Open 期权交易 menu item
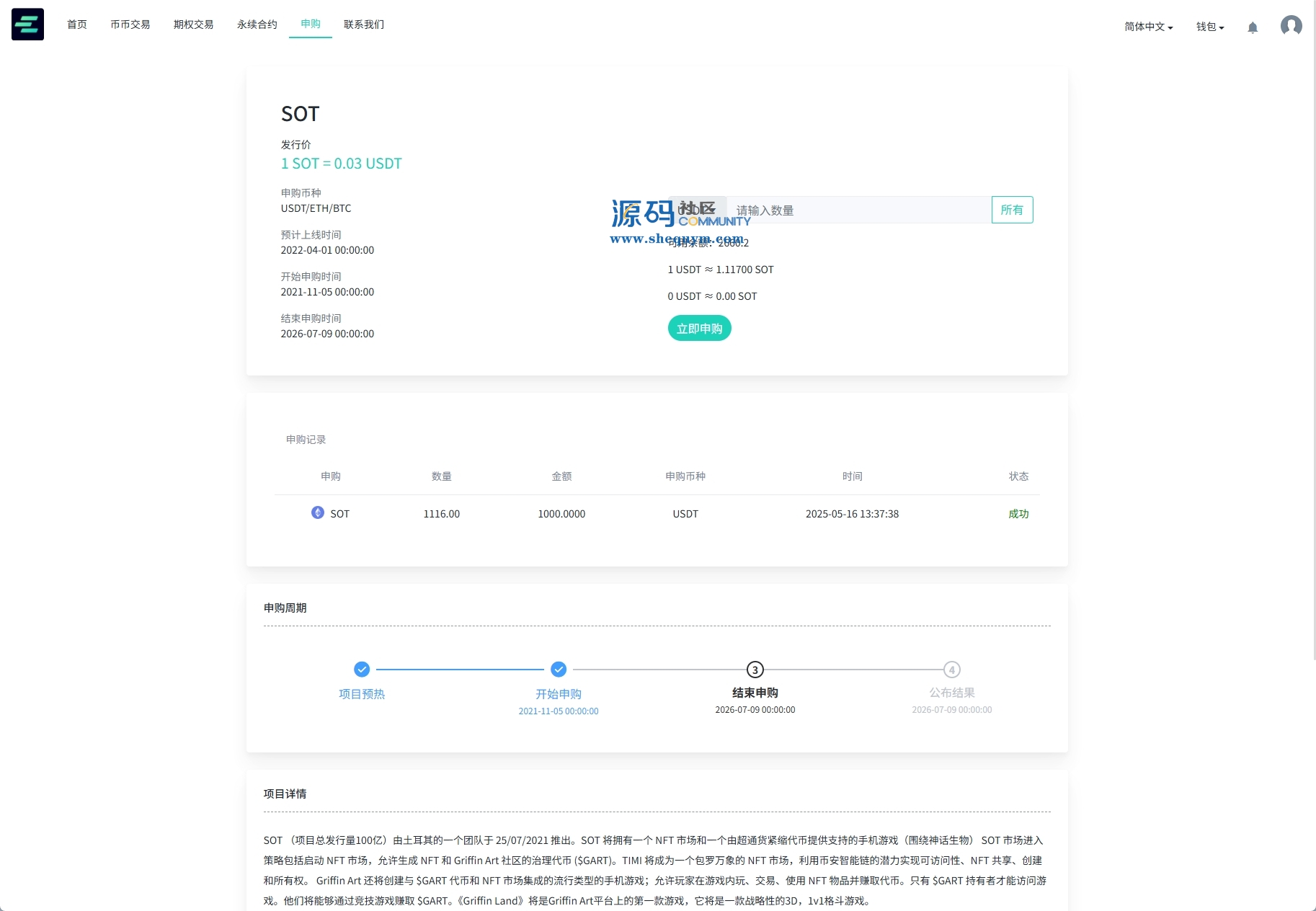Viewport: 1316px width, 911px height. click(194, 25)
